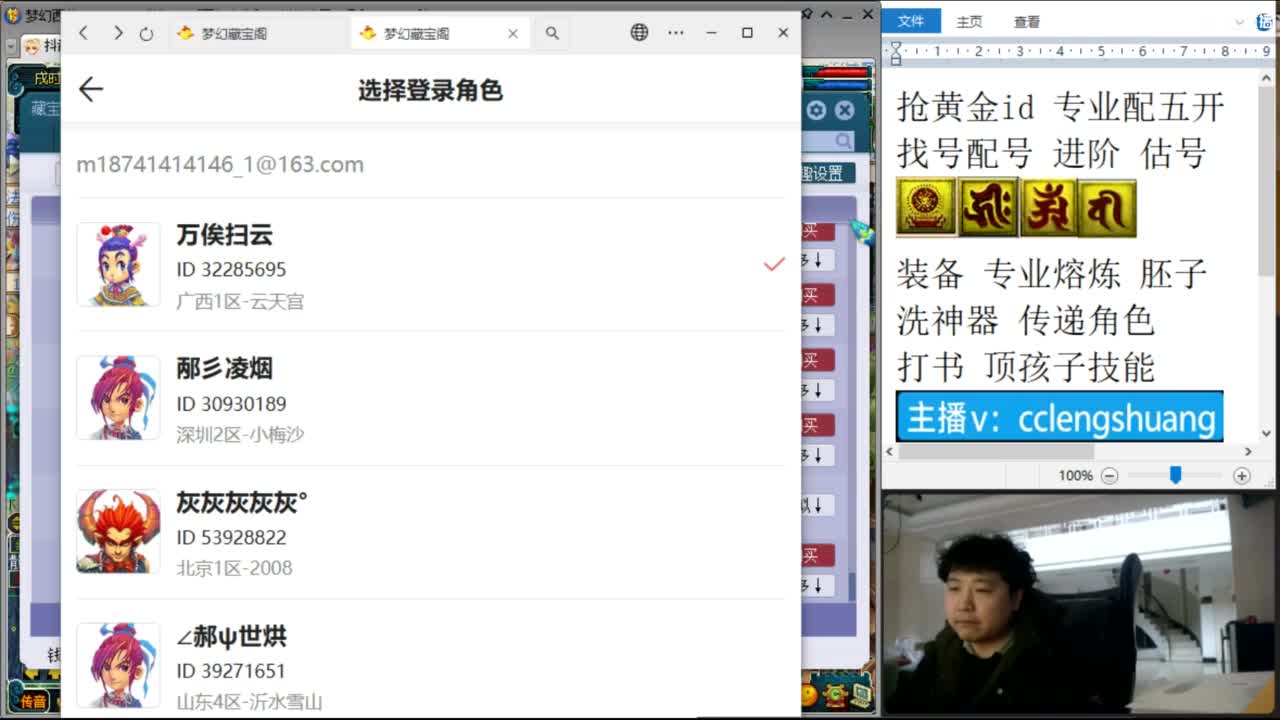
Task: Open the globe language icon in browser toolbar
Action: click(639, 31)
